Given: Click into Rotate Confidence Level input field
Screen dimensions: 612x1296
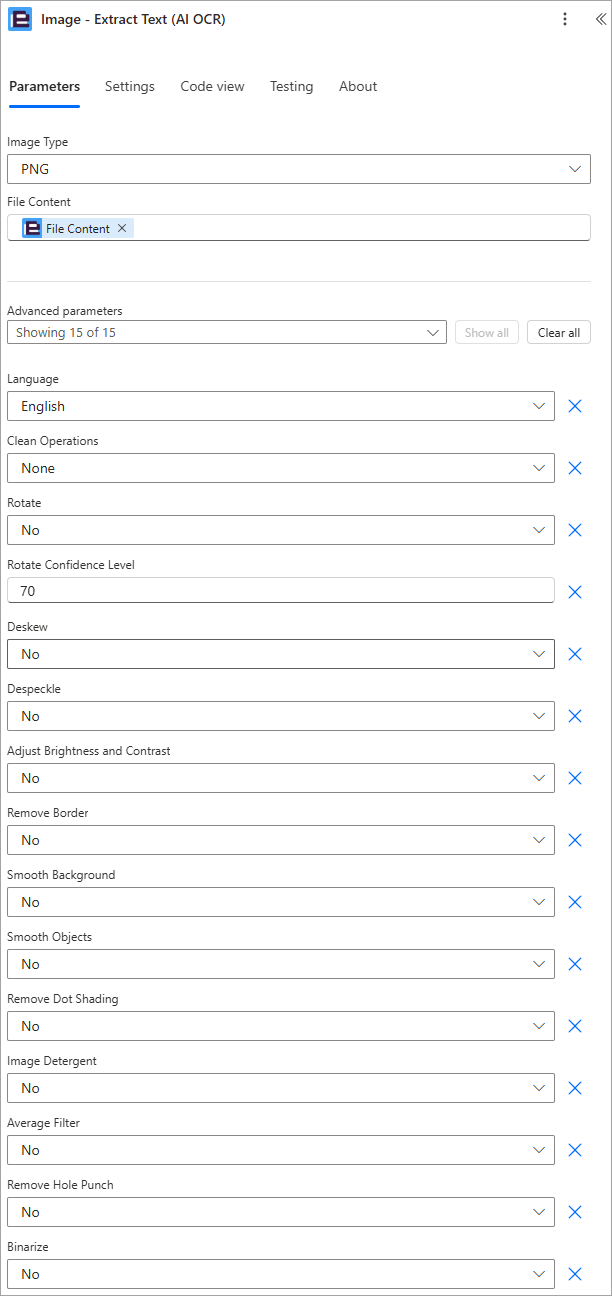Looking at the screenshot, I should 281,591.
